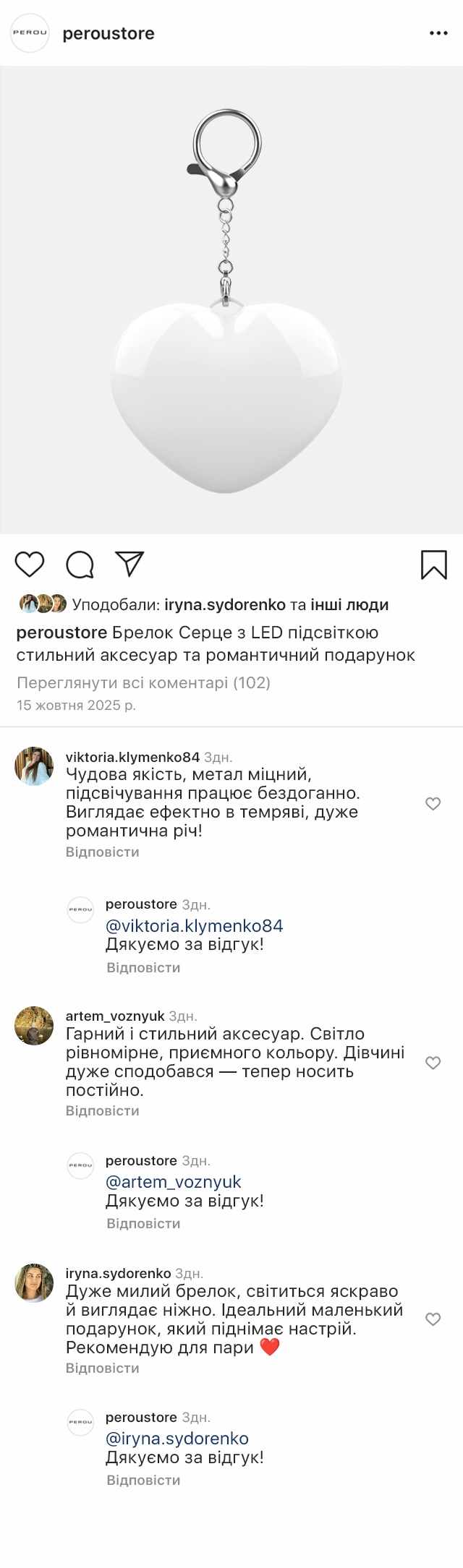Save post with bookmark icon
Viewport: 463px width, 1568px height.
[x=434, y=565]
